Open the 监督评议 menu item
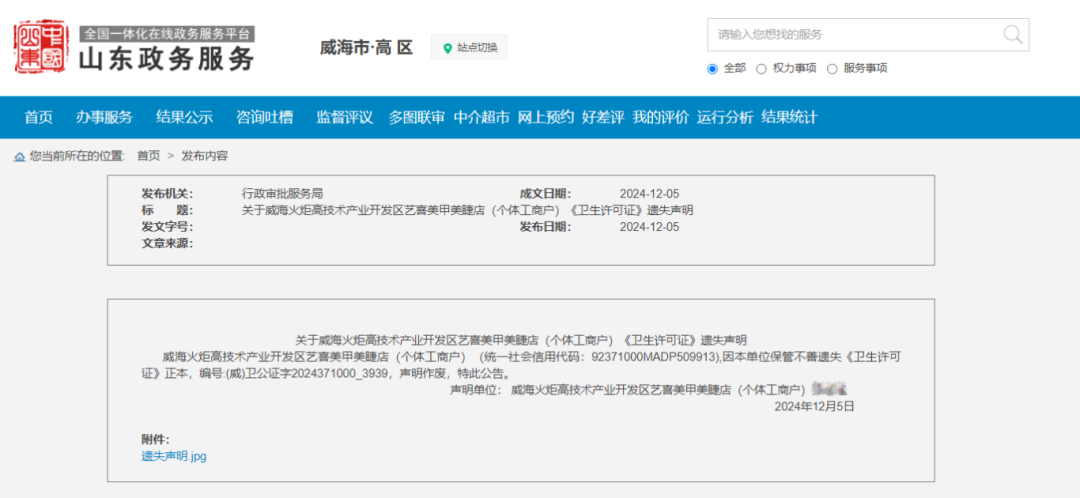This screenshot has height=498, width=1080. (x=344, y=117)
